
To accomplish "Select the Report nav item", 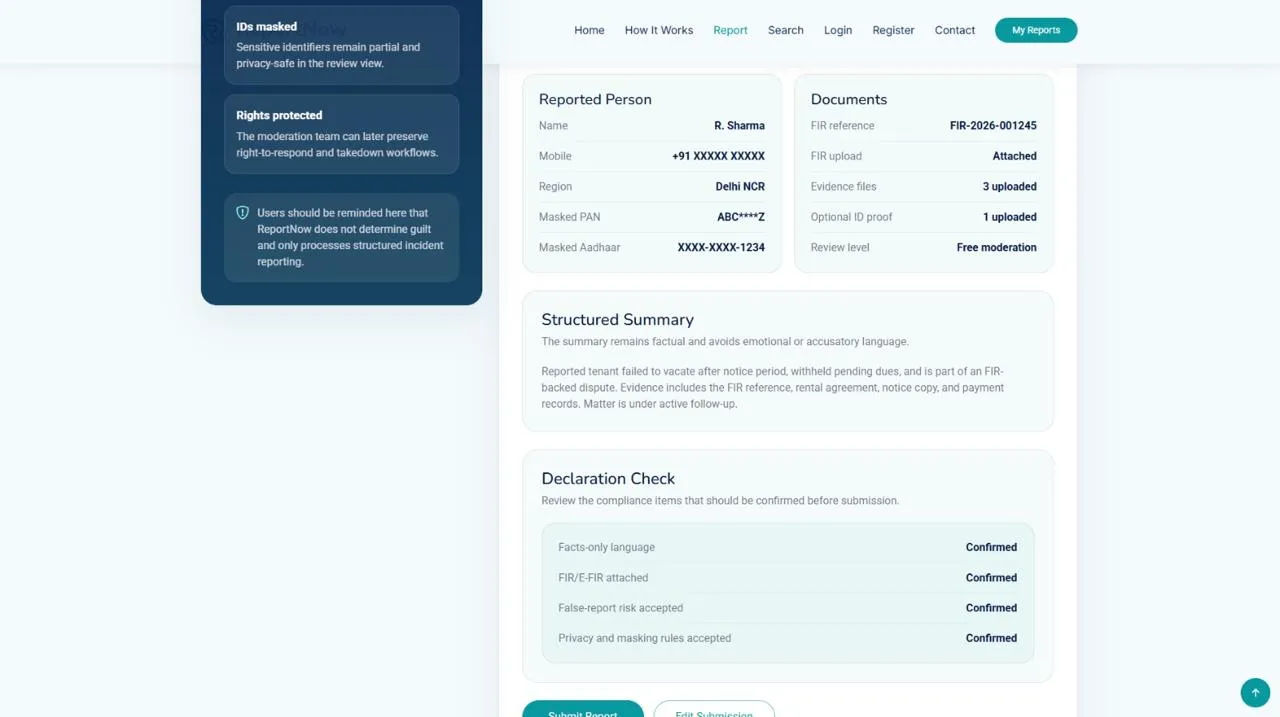I will tap(730, 30).
